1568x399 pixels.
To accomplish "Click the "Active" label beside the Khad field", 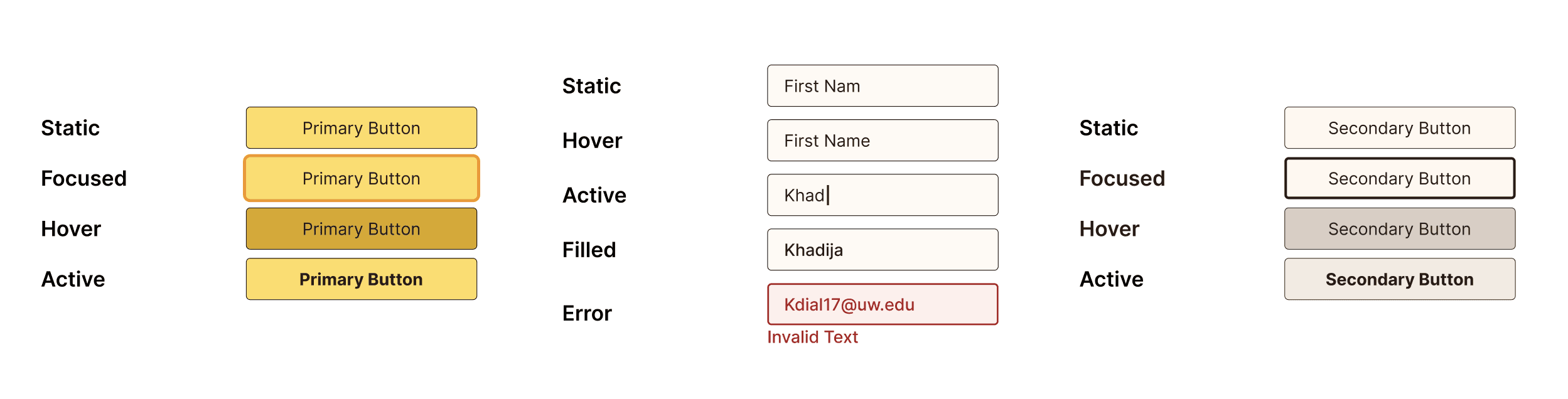I will coord(594,195).
